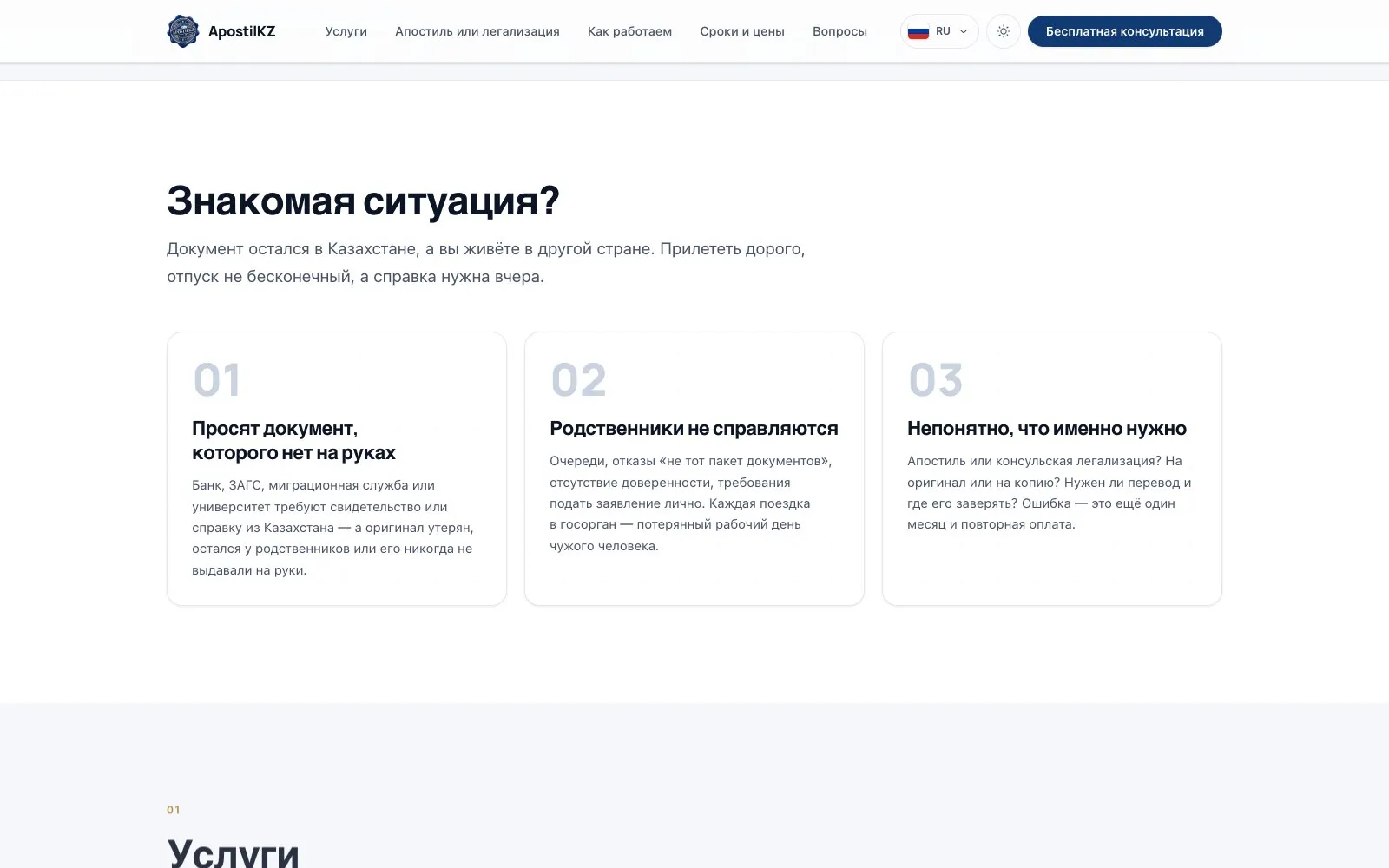Click the Услуги section heading at bottom
Screen dimensions: 1389x868
pyautogui.click(x=233, y=852)
